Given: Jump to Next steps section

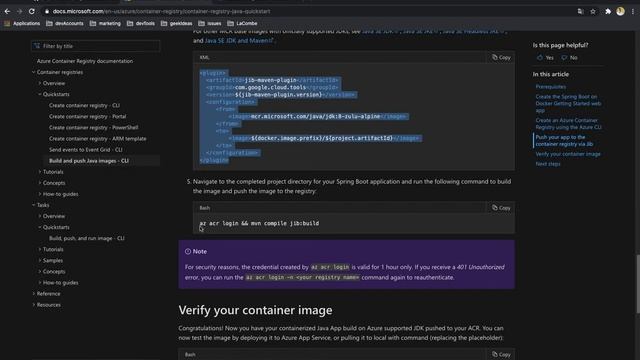Looking at the screenshot, I should coord(548,164).
